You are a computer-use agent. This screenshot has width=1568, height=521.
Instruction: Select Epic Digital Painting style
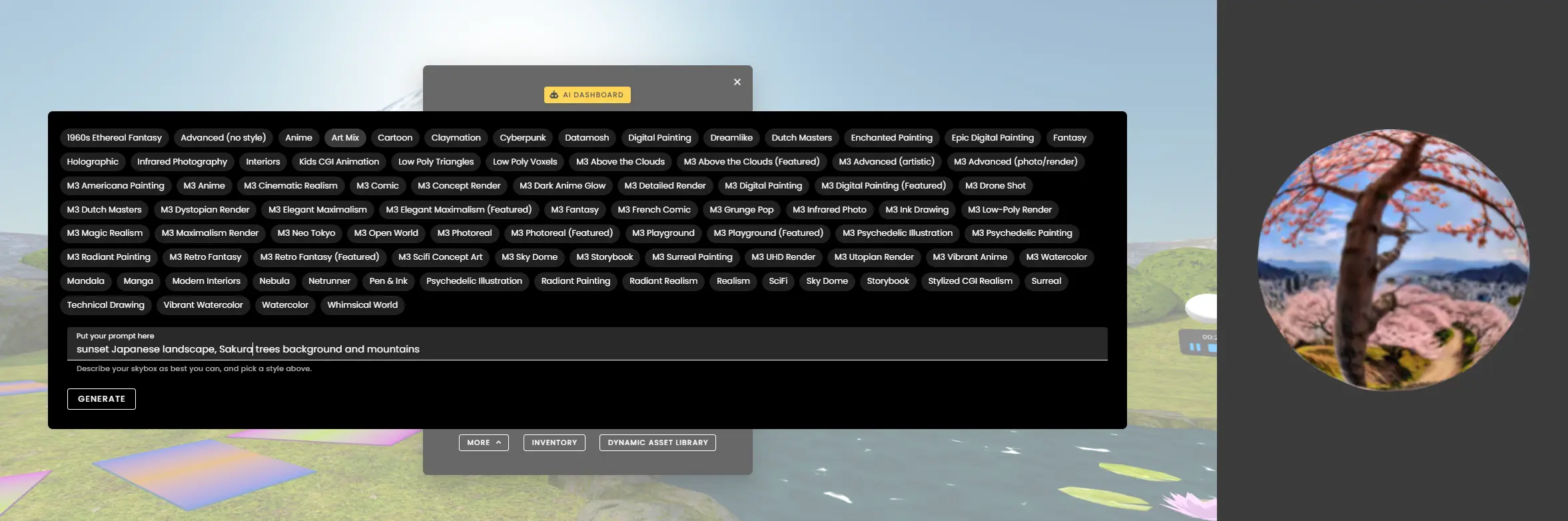992,138
